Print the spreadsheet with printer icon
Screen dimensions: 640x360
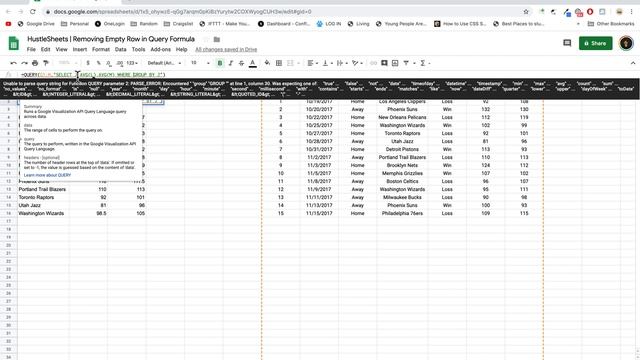[x=35, y=63]
